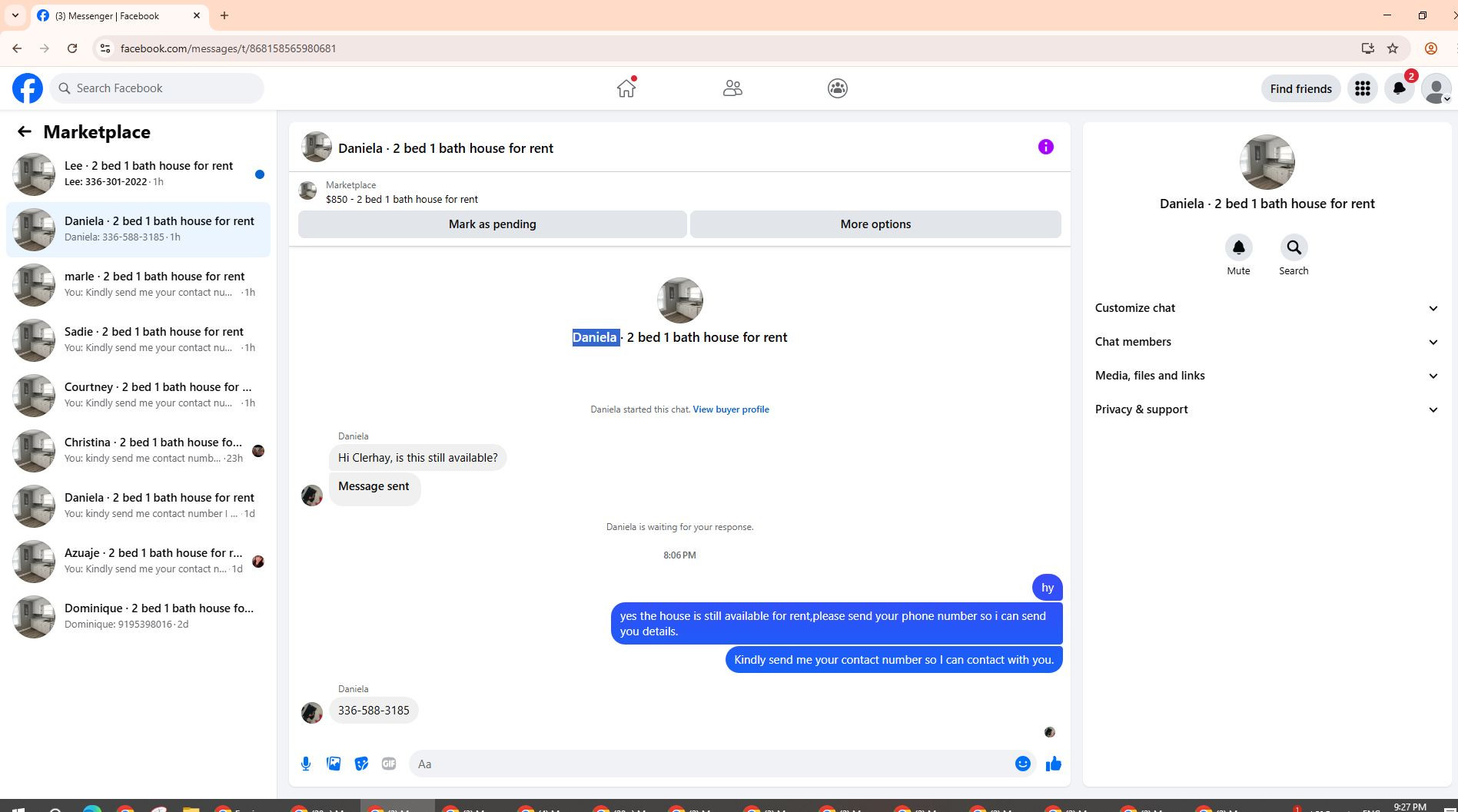Click 'Hi Clerhay, is this still available?' message
The image size is (1458, 812).
coord(417,458)
